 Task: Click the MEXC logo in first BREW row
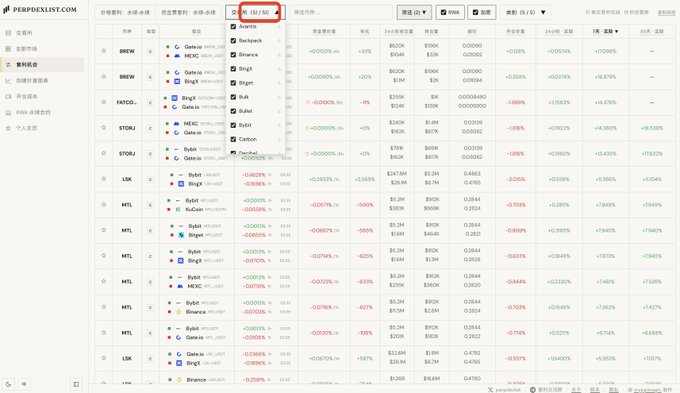[177, 56]
